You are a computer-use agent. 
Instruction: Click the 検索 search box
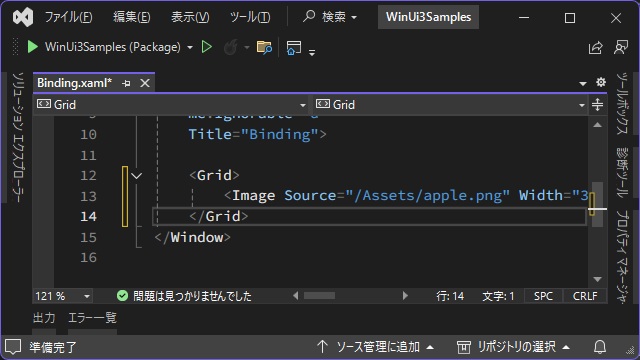(x=330, y=17)
